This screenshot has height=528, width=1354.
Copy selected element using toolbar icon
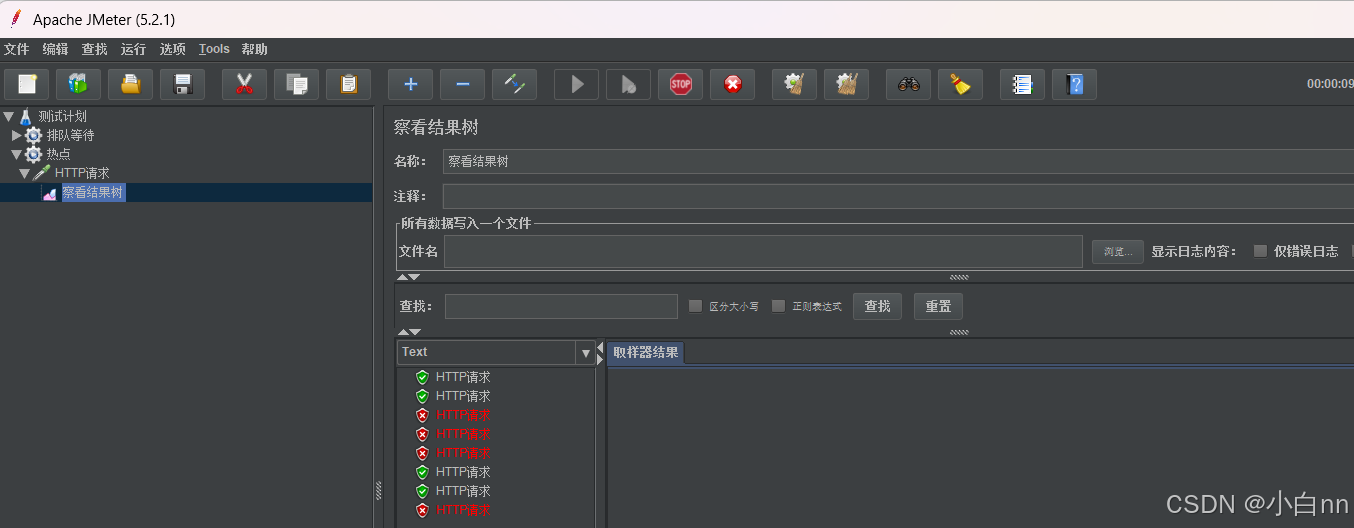tap(296, 84)
